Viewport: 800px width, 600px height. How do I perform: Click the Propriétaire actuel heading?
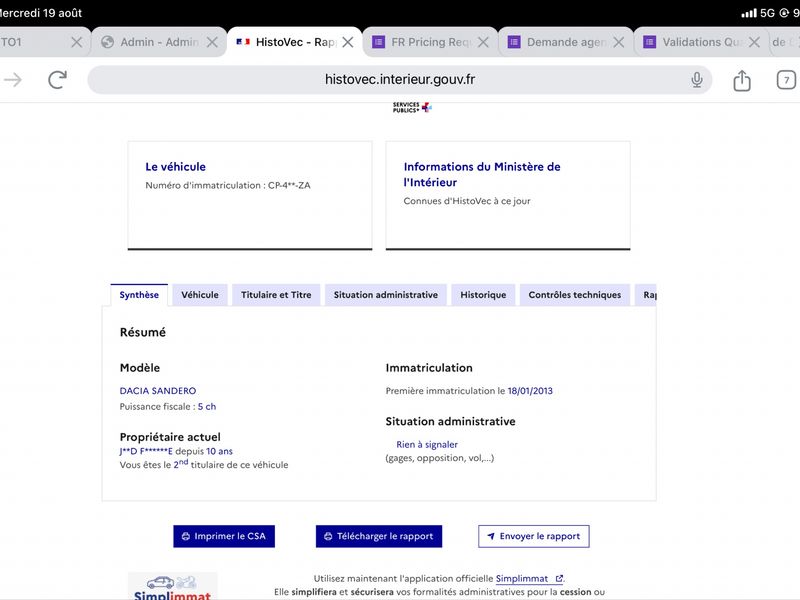(x=170, y=437)
